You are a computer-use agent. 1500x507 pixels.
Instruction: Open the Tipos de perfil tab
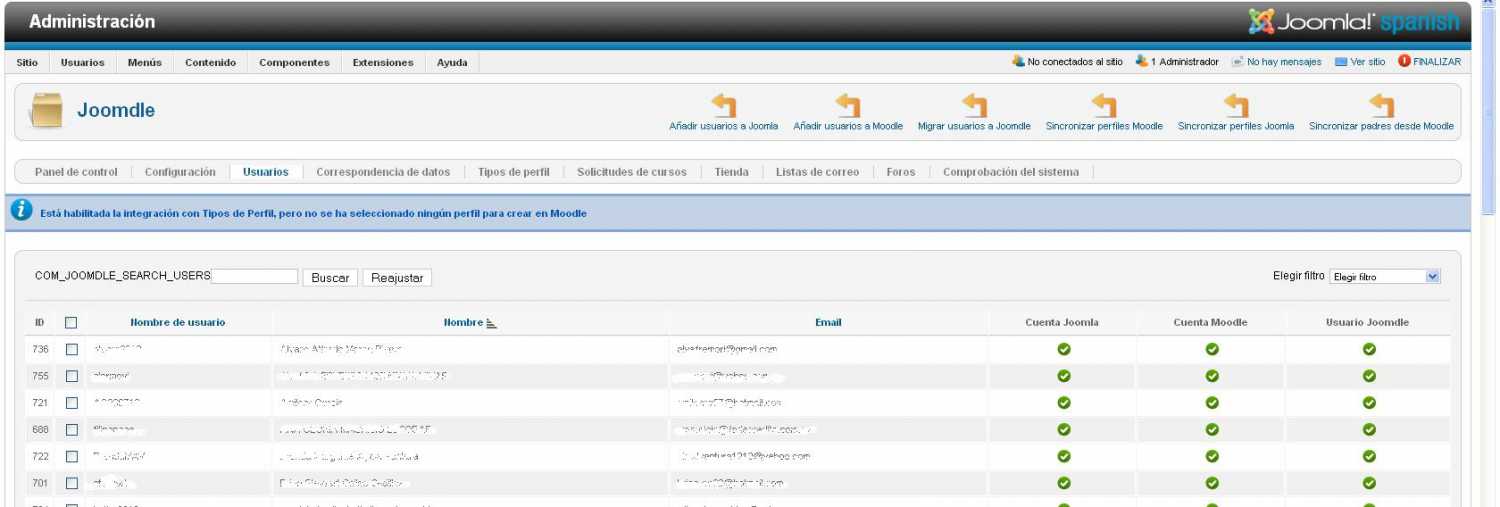point(514,172)
